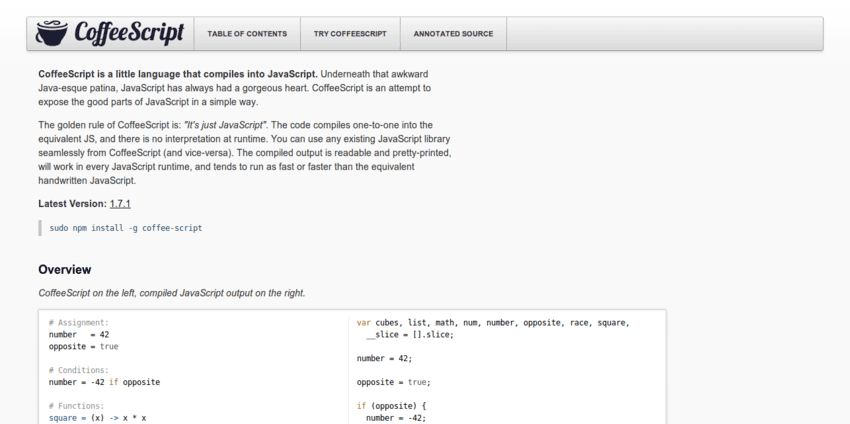Click the 'square = (x) -> x * x' line
This screenshot has width=850, height=424.
click(98, 418)
